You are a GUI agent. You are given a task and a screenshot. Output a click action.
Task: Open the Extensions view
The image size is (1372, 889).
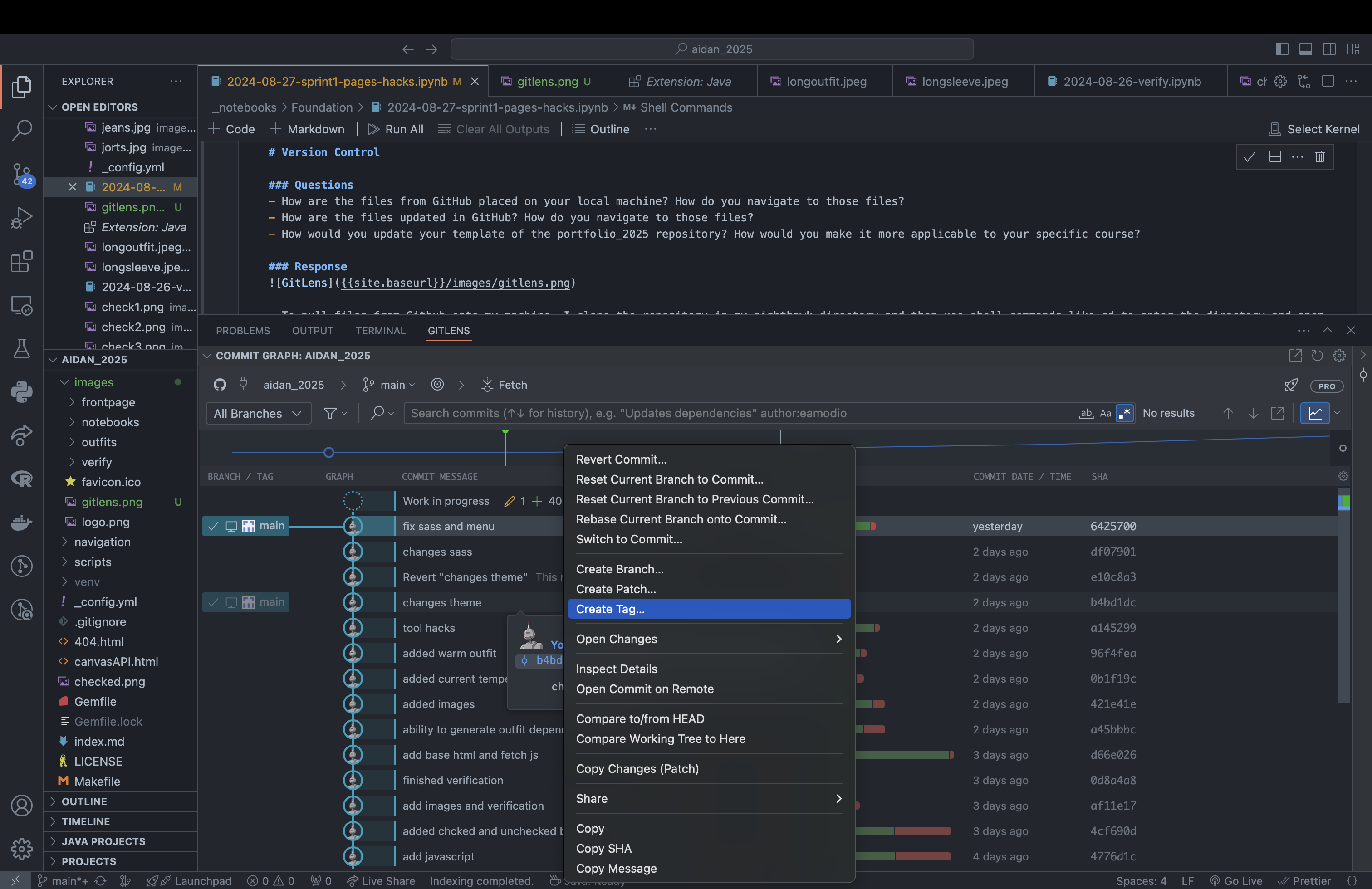(21, 262)
